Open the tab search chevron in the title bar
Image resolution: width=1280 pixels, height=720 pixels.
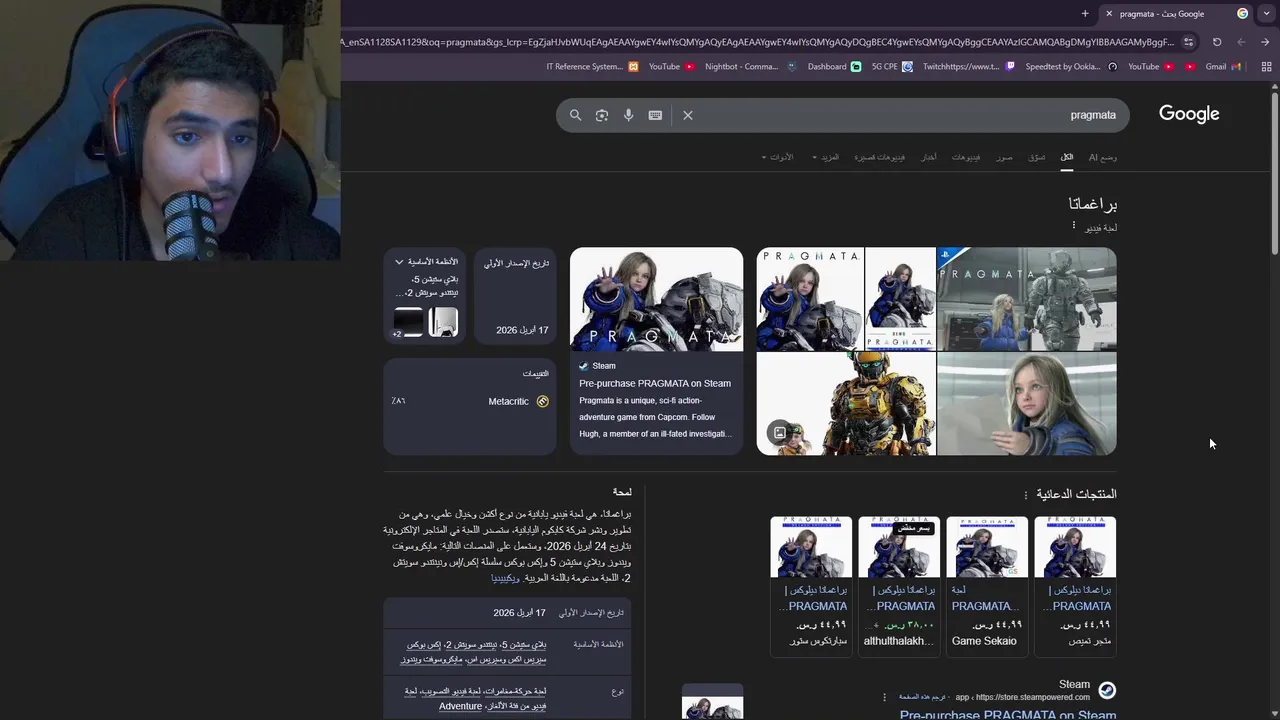coord(1266,13)
